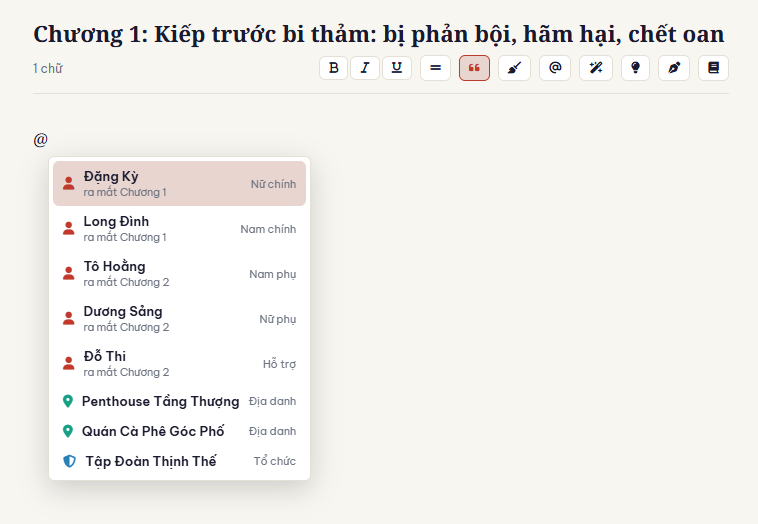Image resolution: width=758 pixels, height=524 pixels.
Task: Open the book notes icon
Action: (714, 68)
